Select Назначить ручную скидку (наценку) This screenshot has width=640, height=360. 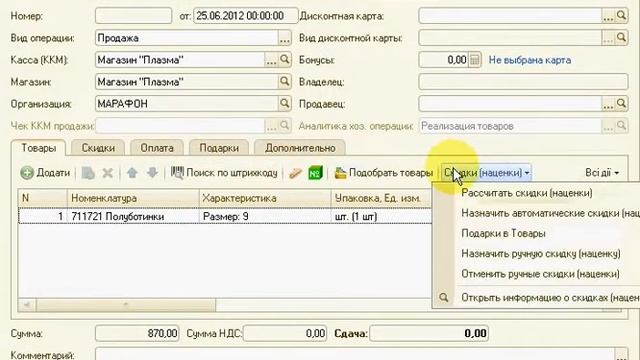coord(541,253)
